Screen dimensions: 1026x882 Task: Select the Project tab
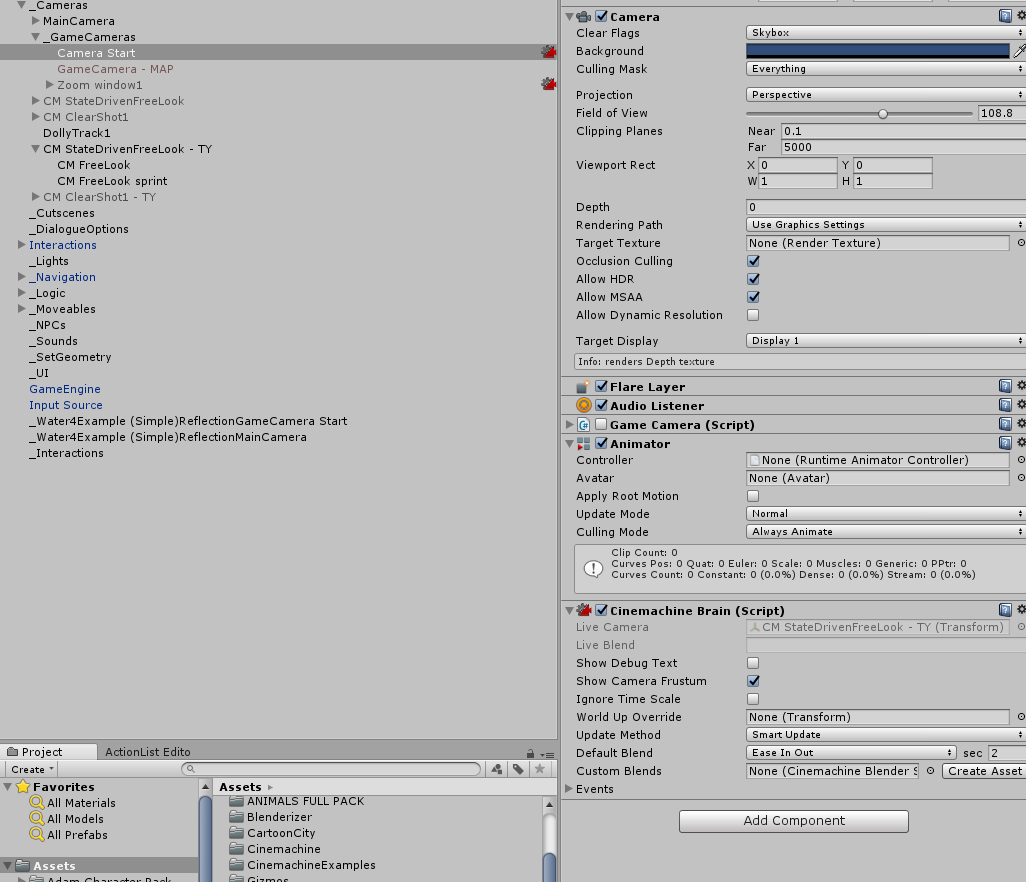(x=42, y=752)
